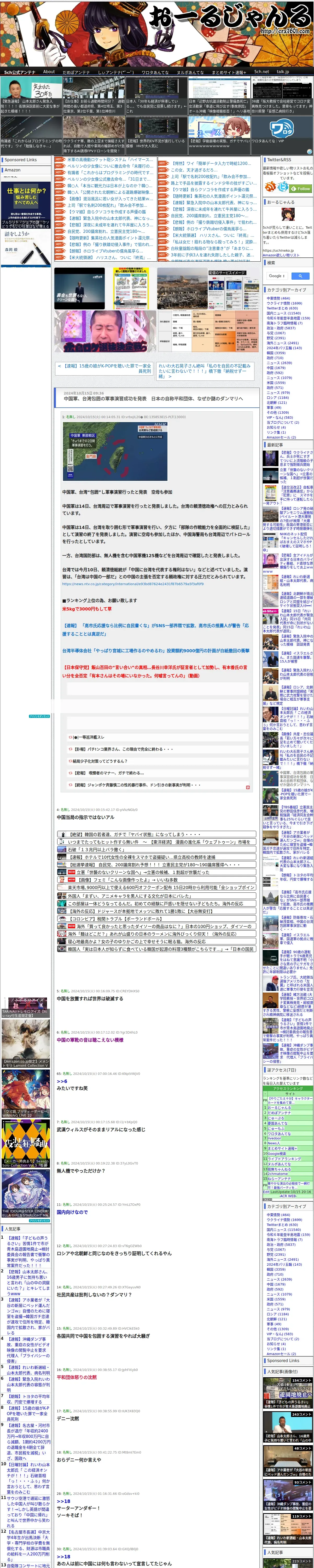Open the About navigation item

click(x=49, y=72)
